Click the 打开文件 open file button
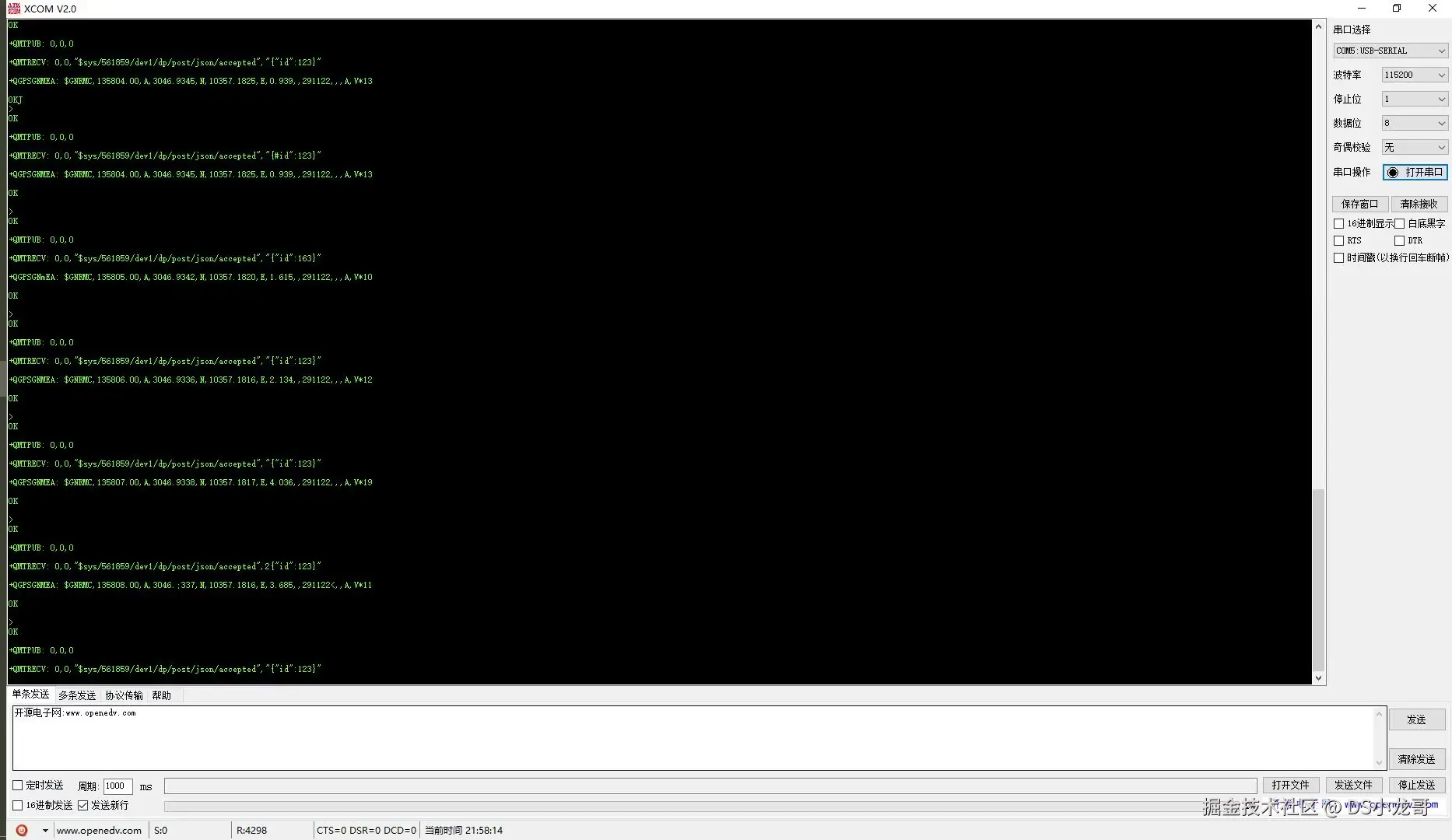 [1291, 786]
